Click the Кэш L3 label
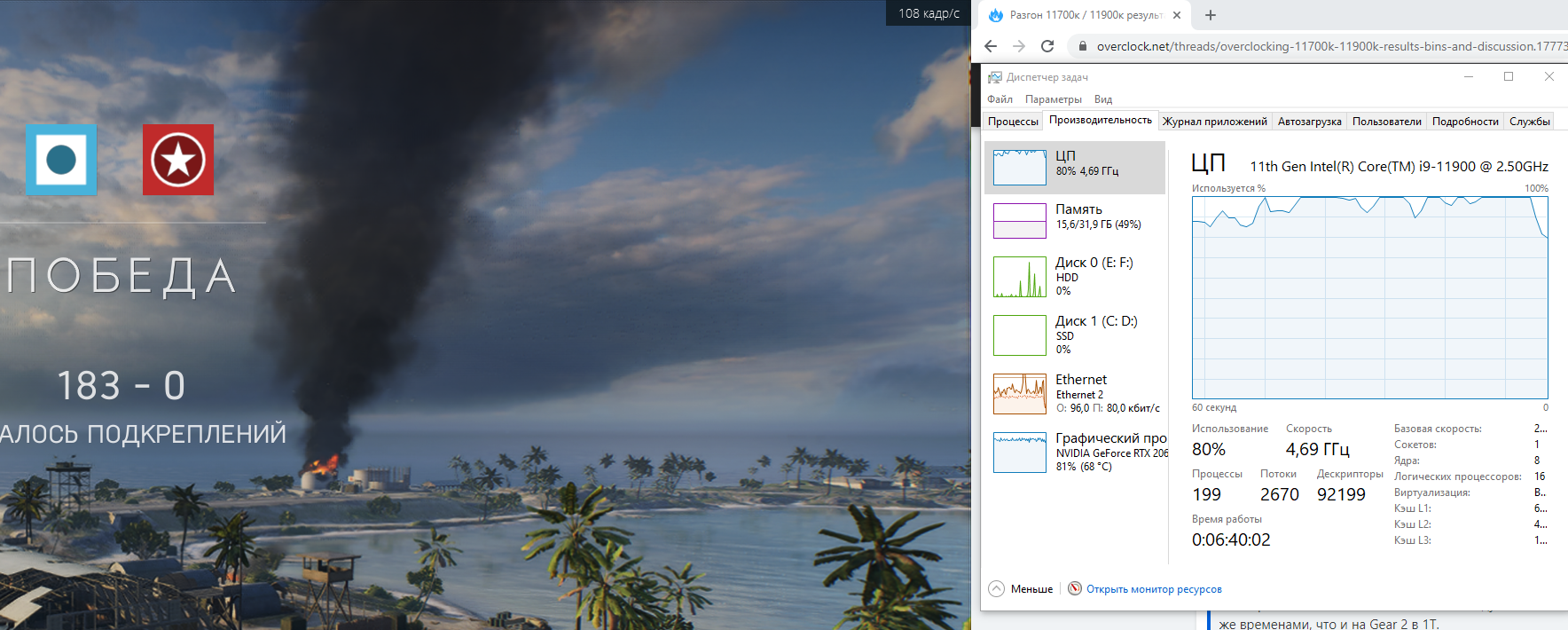 click(x=1413, y=540)
